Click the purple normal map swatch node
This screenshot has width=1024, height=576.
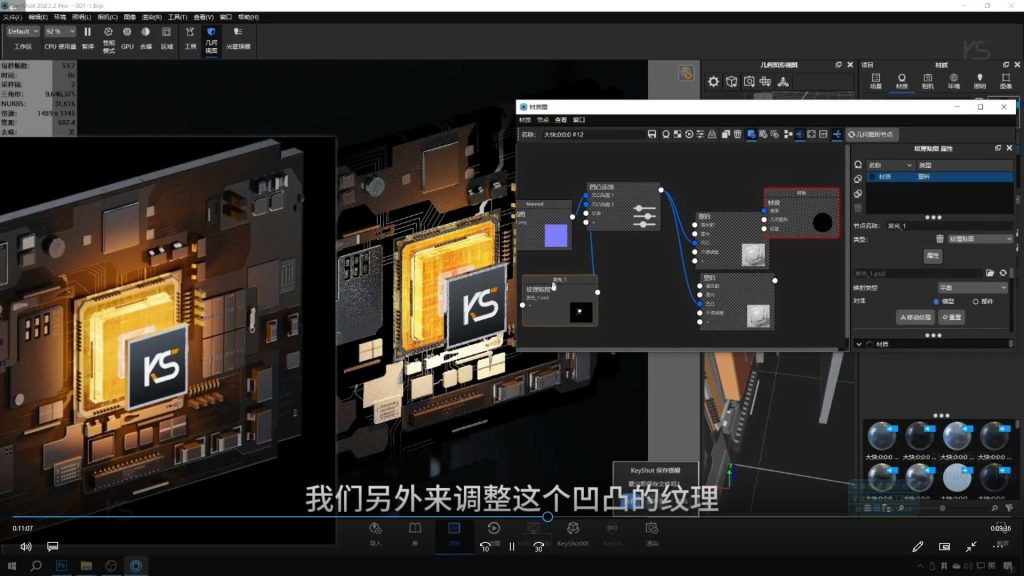[556, 236]
